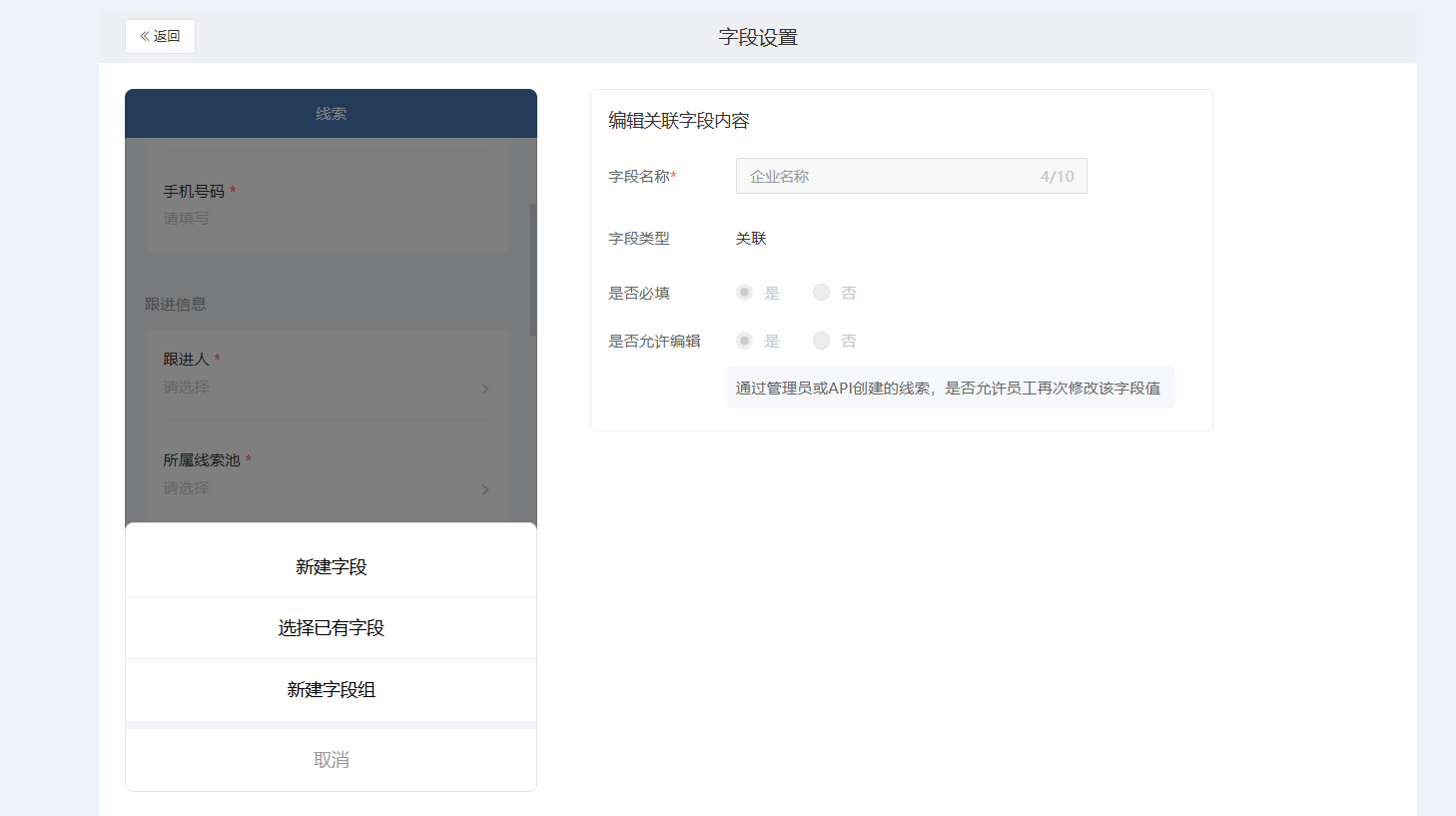The width and height of the screenshot is (1456, 816).
Task: Click the preview panel scrollbar
Action: [x=533, y=270]
